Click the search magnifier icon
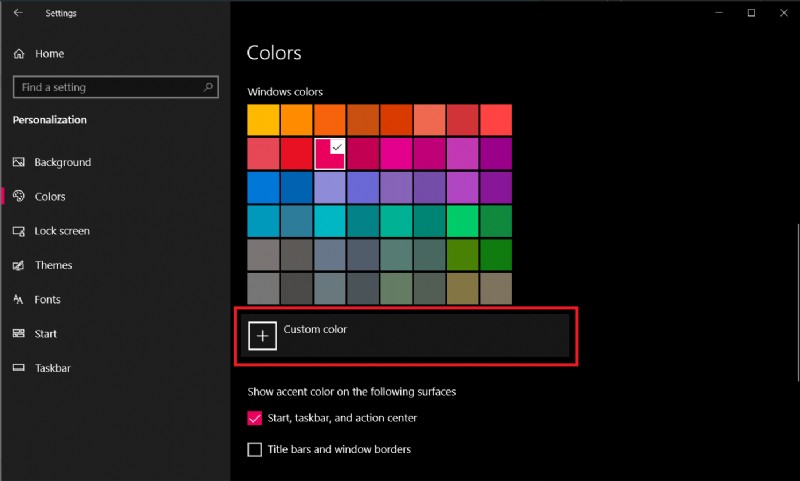Screen dimensions: 800x481 point(209,87)
